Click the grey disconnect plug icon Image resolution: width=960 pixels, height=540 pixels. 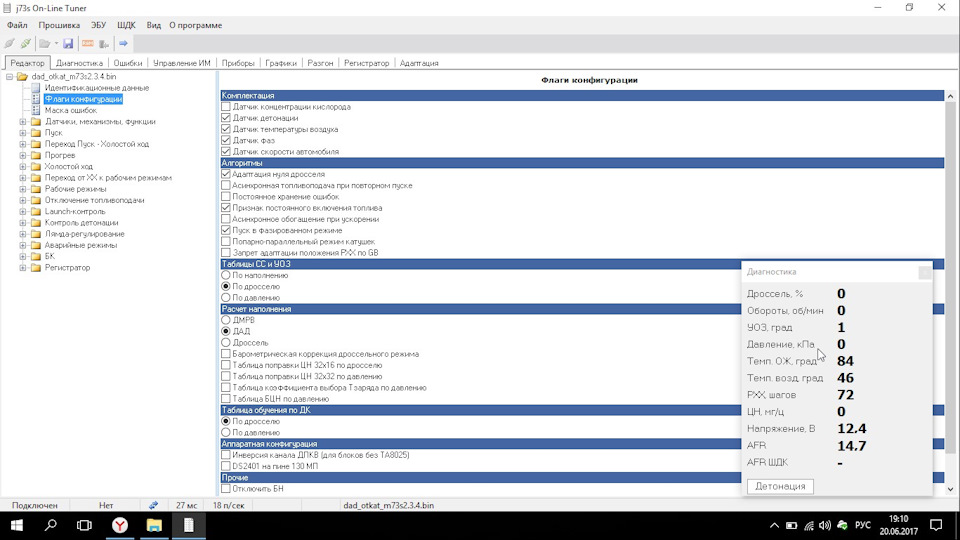coord(10,44)
